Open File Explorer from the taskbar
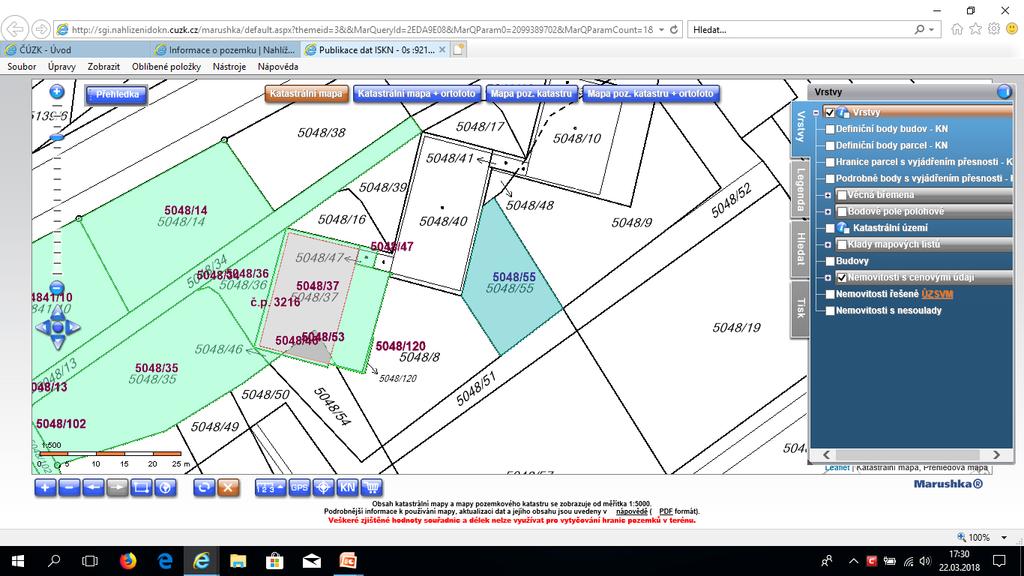This screenshot has height=576, width=1024. coord(238,561)
